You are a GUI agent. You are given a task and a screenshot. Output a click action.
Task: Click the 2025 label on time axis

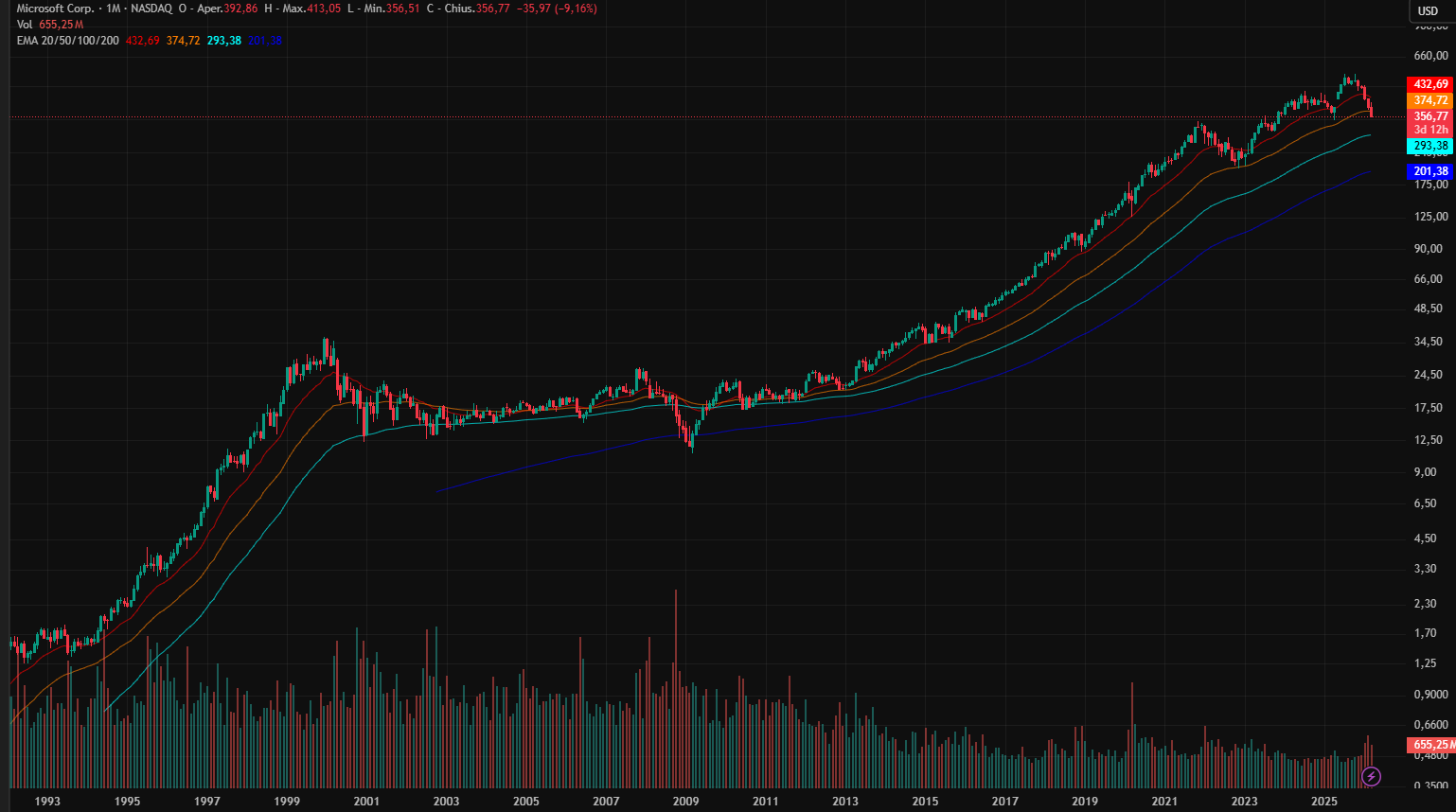pyautogui.click(x=1323, y=802)
